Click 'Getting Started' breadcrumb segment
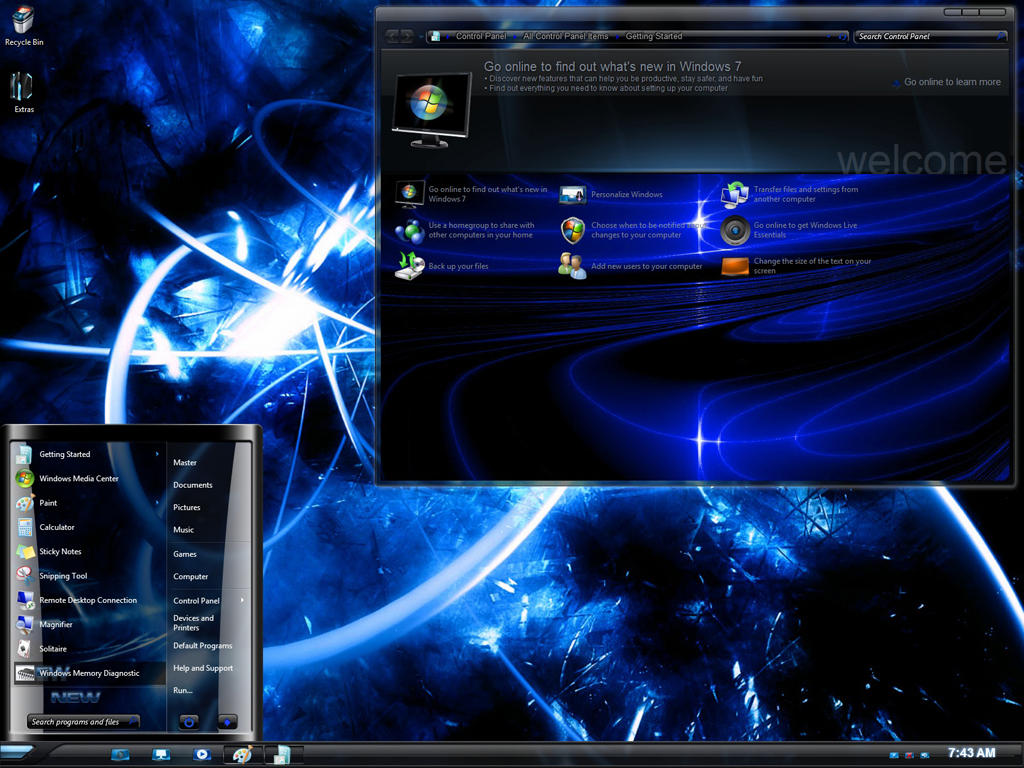Screen dimensions: 1024x768 [x=654, y=37]
